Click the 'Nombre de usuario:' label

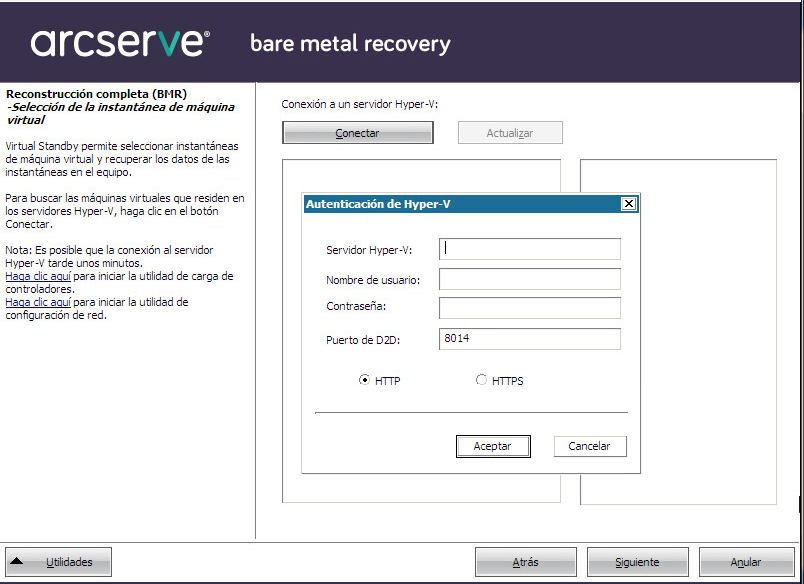tap(373, 280)
